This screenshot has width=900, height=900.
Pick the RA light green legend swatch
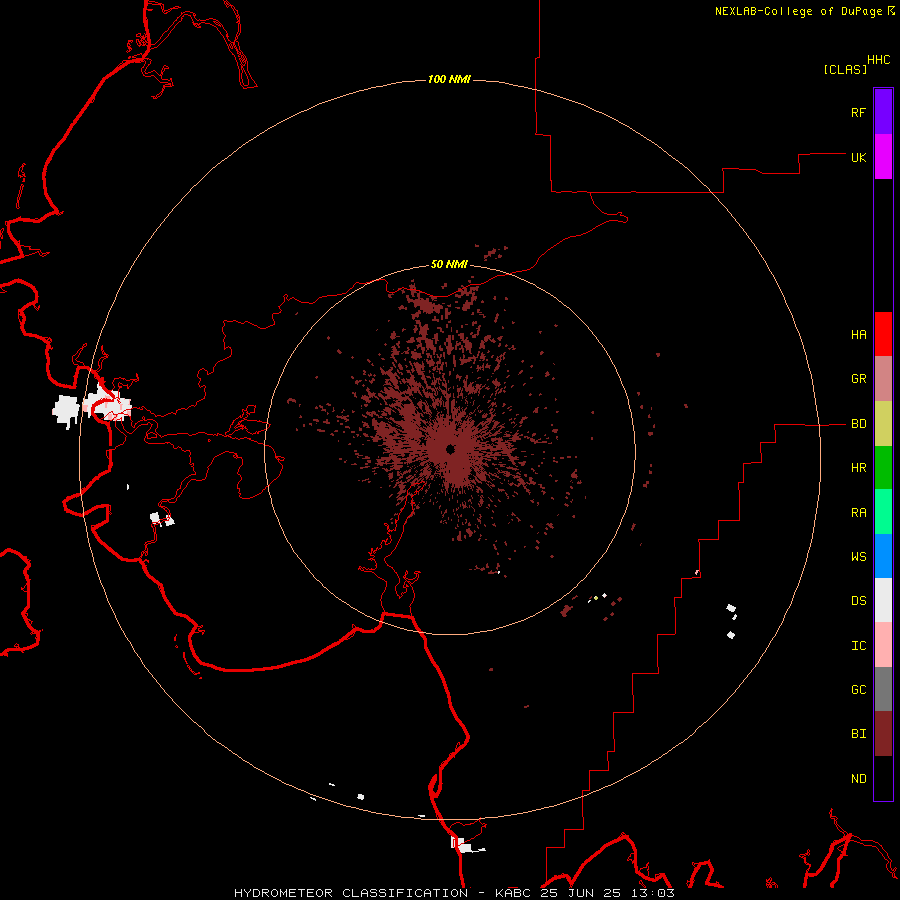(x=883, y=512)
